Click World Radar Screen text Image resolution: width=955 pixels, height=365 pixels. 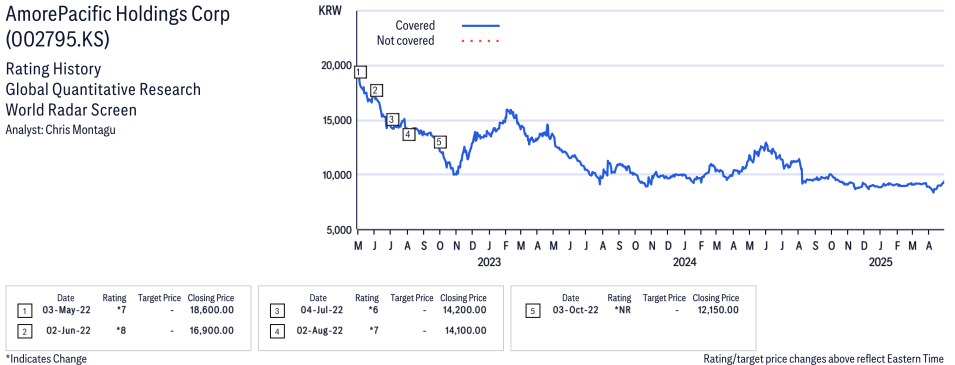click(x=71, y=110)
